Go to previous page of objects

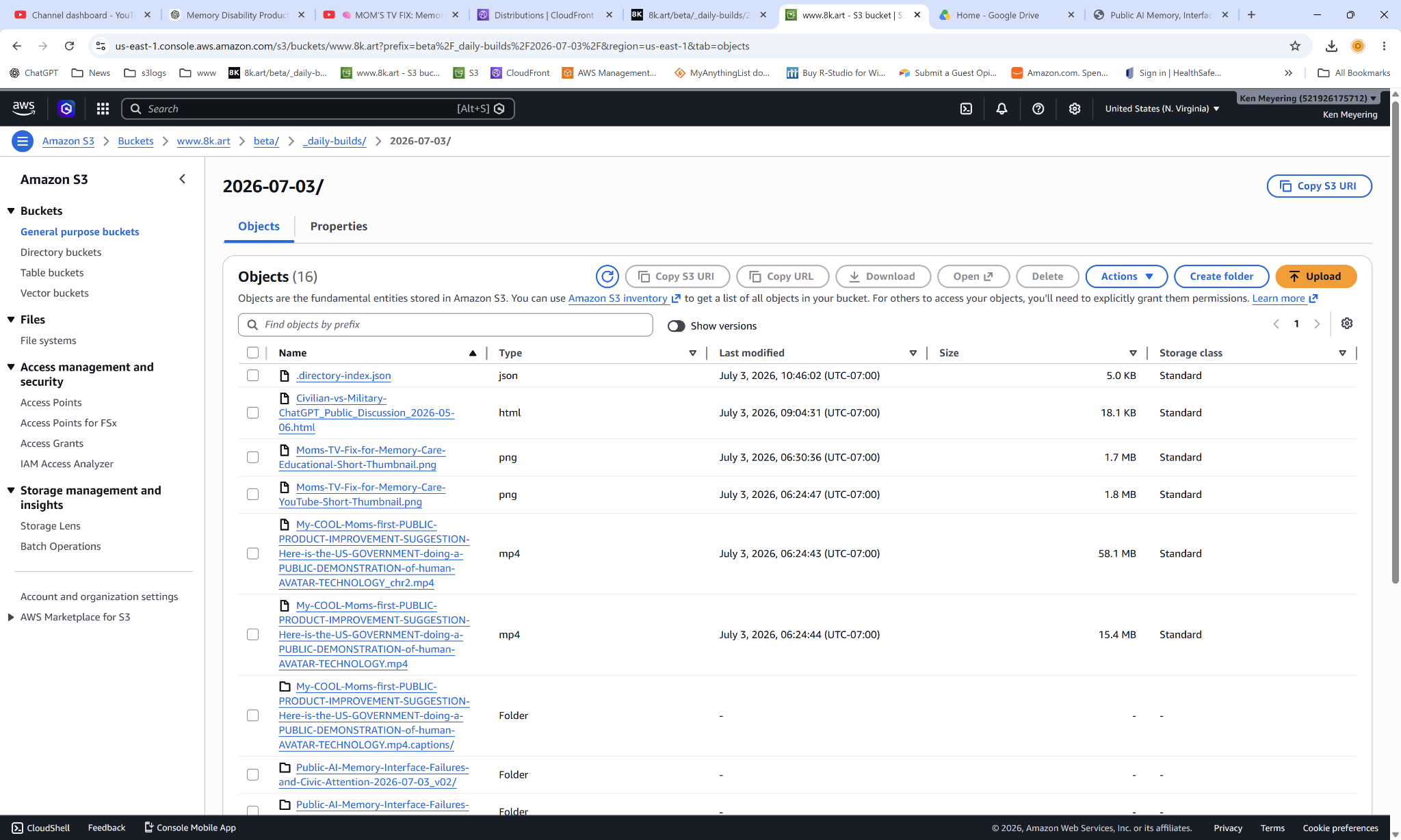[x=1276, y=324]
